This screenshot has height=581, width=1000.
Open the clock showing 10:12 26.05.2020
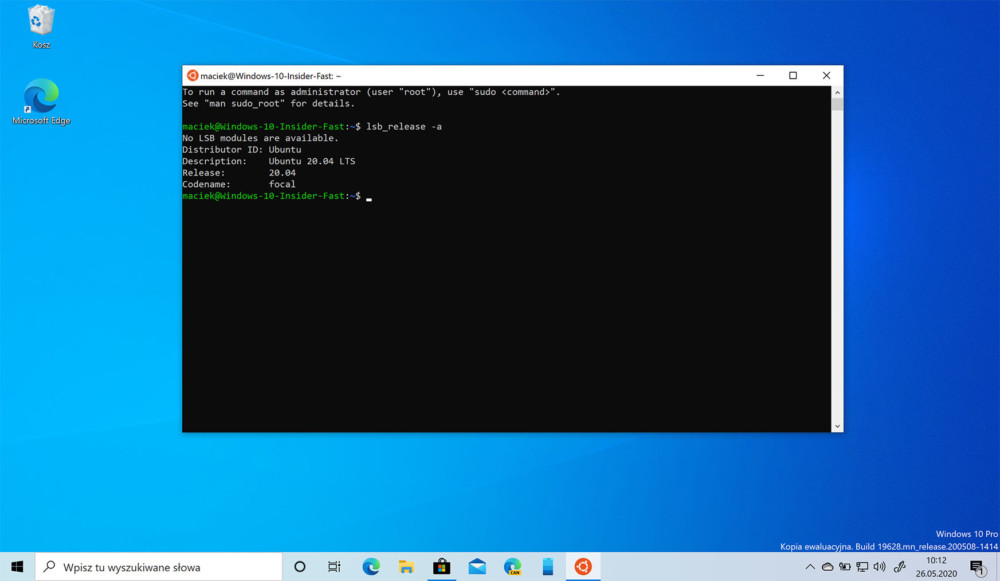(x=936, y=566)
